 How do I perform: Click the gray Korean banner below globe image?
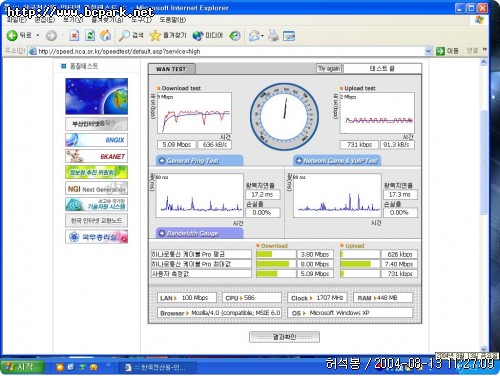[x=97, y=124]
